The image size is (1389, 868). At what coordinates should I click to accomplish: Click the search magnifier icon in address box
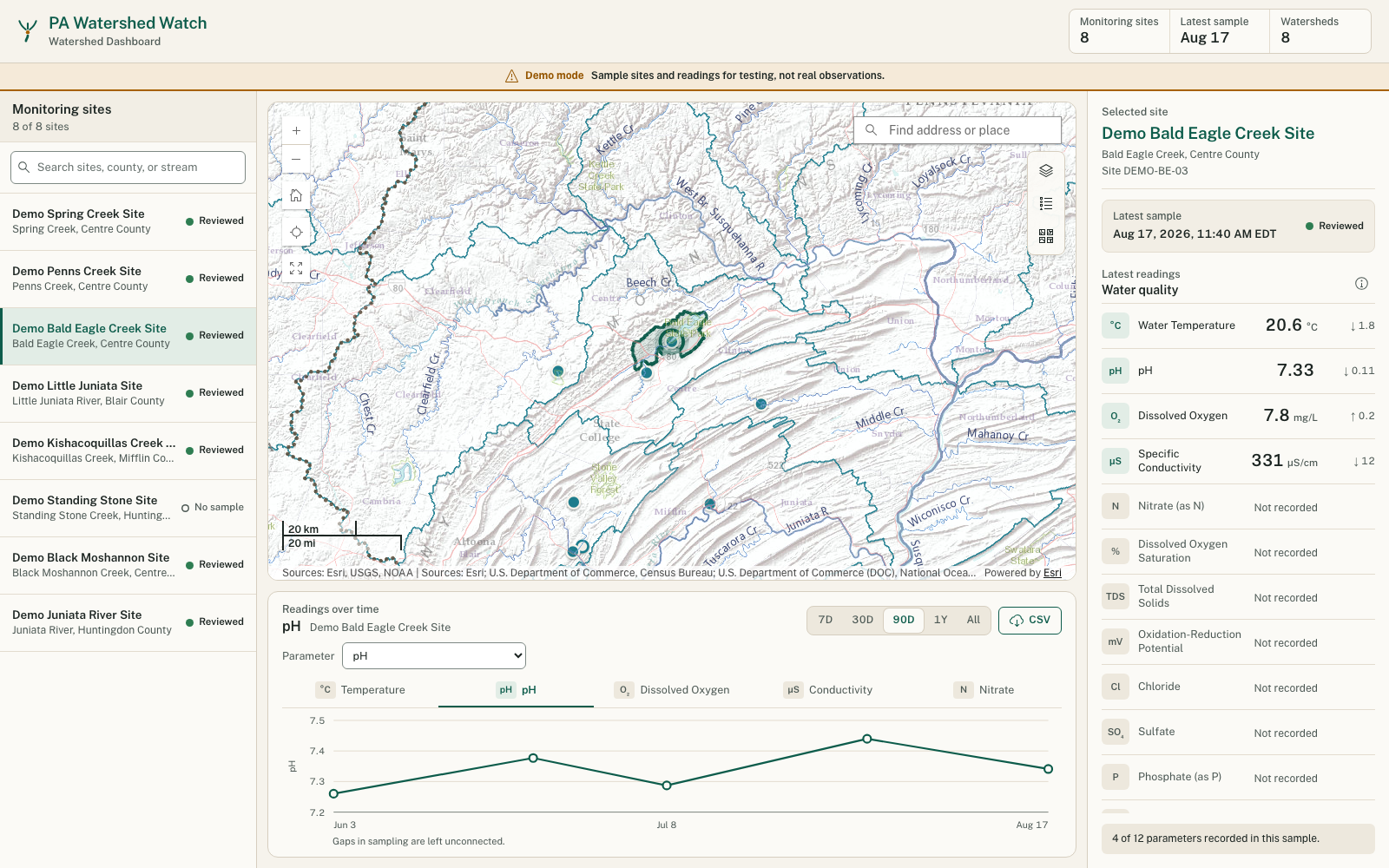(x=871, y=130)
